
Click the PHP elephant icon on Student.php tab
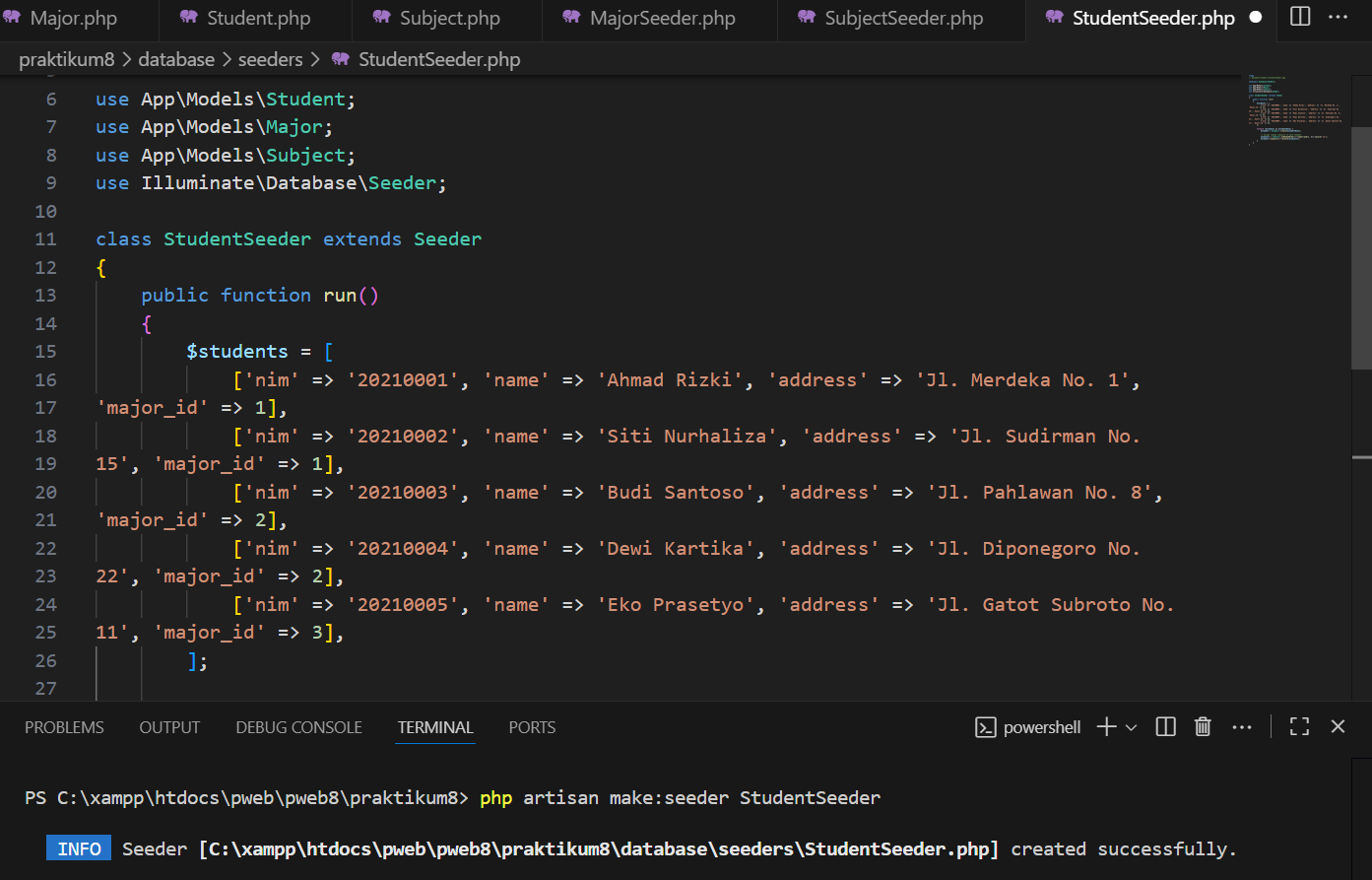pyautogui.click(x=189, y=18)
